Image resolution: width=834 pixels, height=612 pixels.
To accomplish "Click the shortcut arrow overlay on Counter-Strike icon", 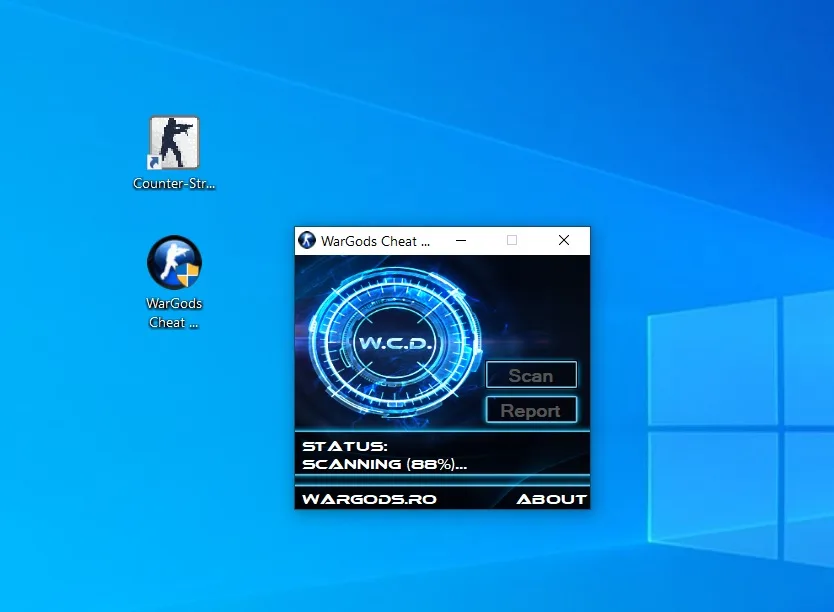I will (x=154, y=162).
